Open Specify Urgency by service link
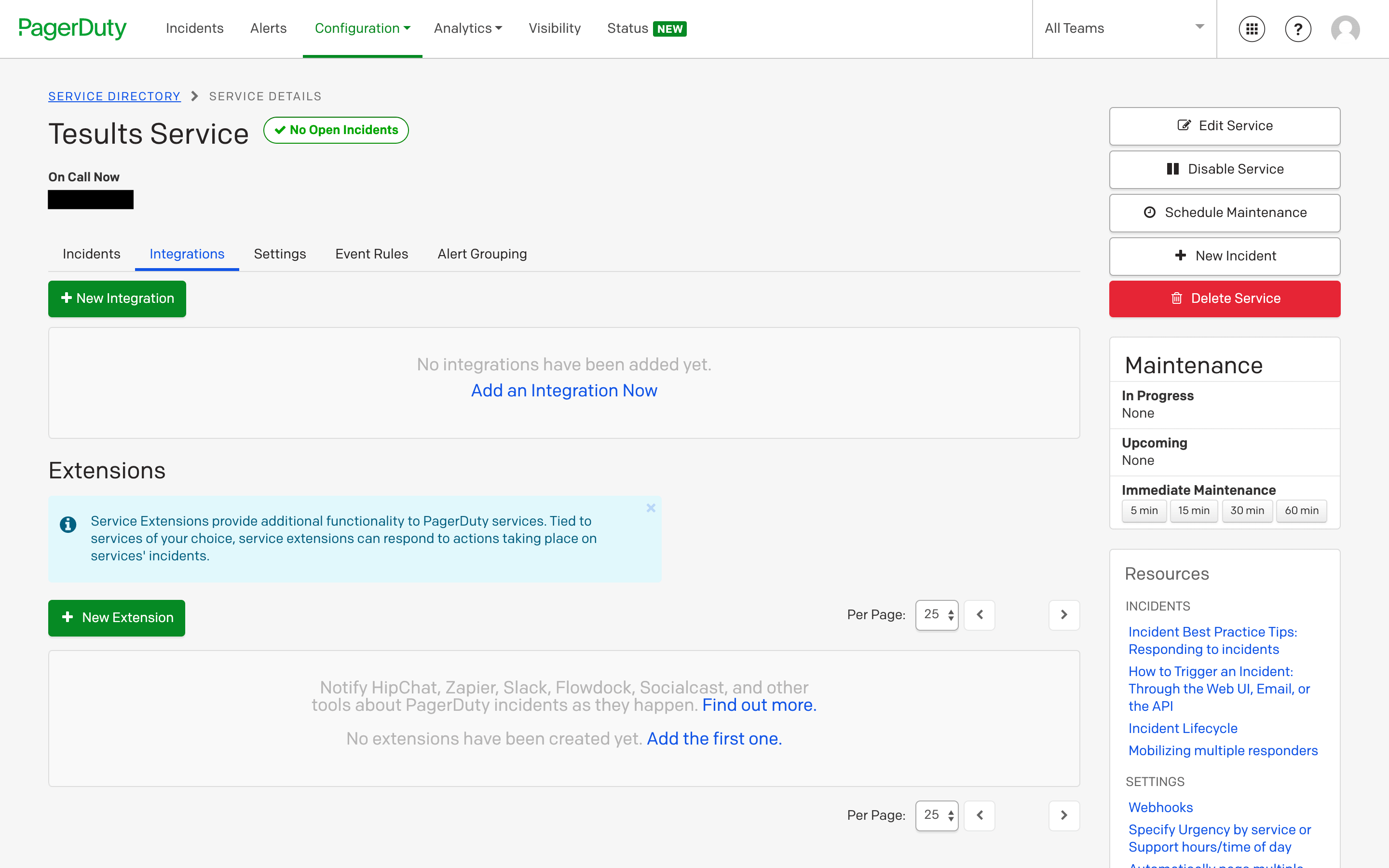This screenshot has height=868, width=1389. [x=1220, y=839]
